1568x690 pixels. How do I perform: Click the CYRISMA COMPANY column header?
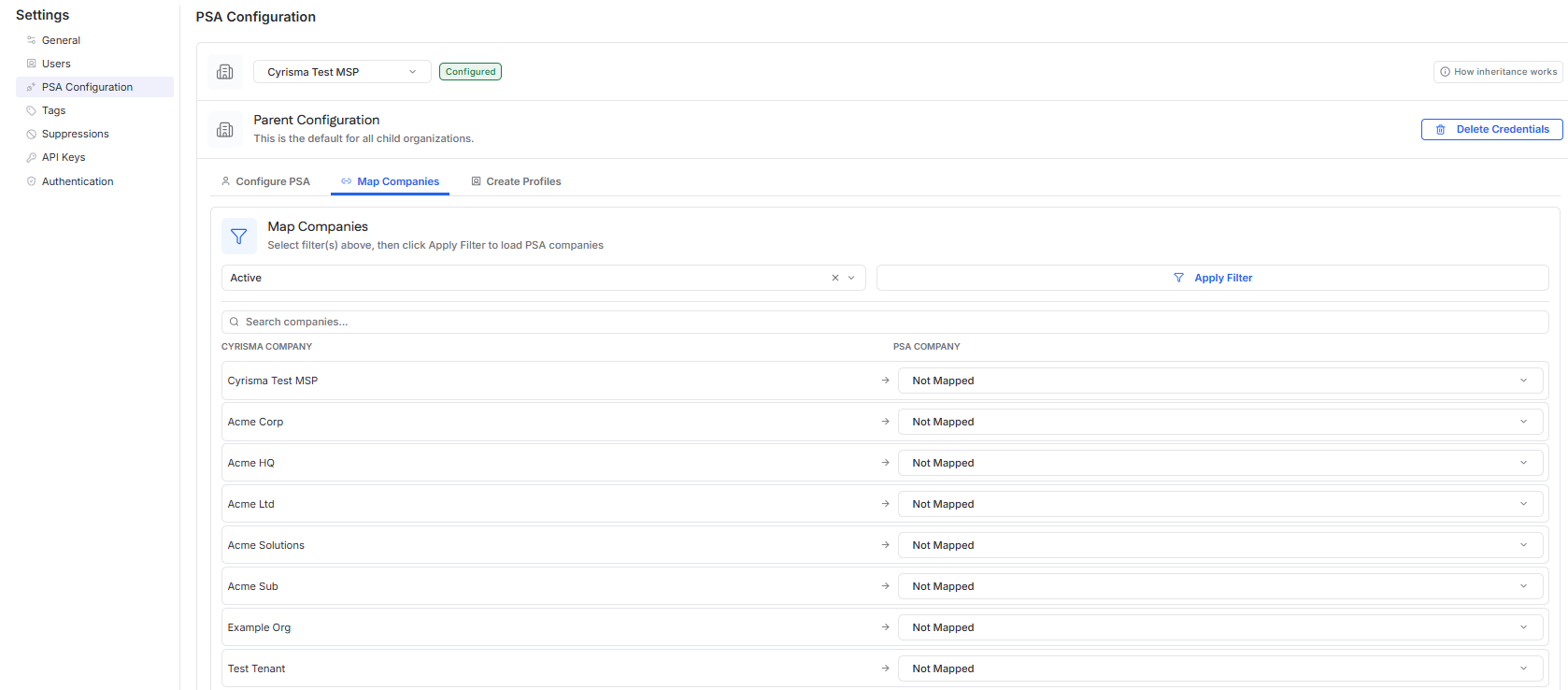click(x=267, y=347)
